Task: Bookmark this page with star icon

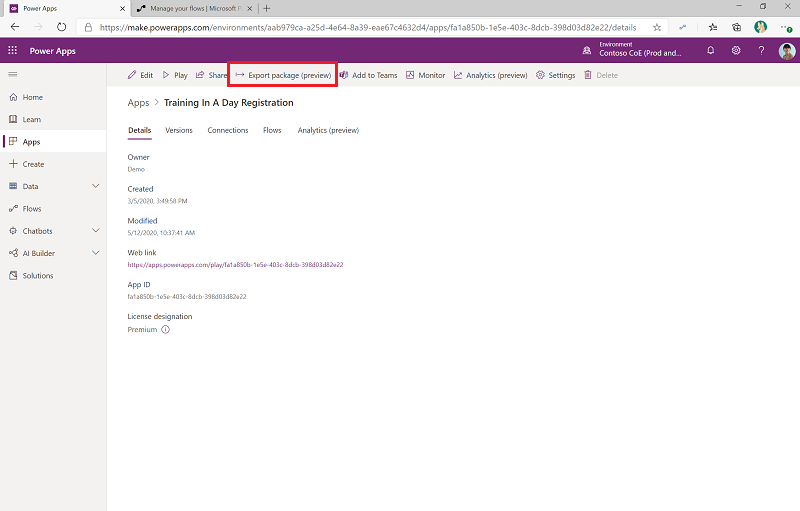Action: [x=657, y=28]
